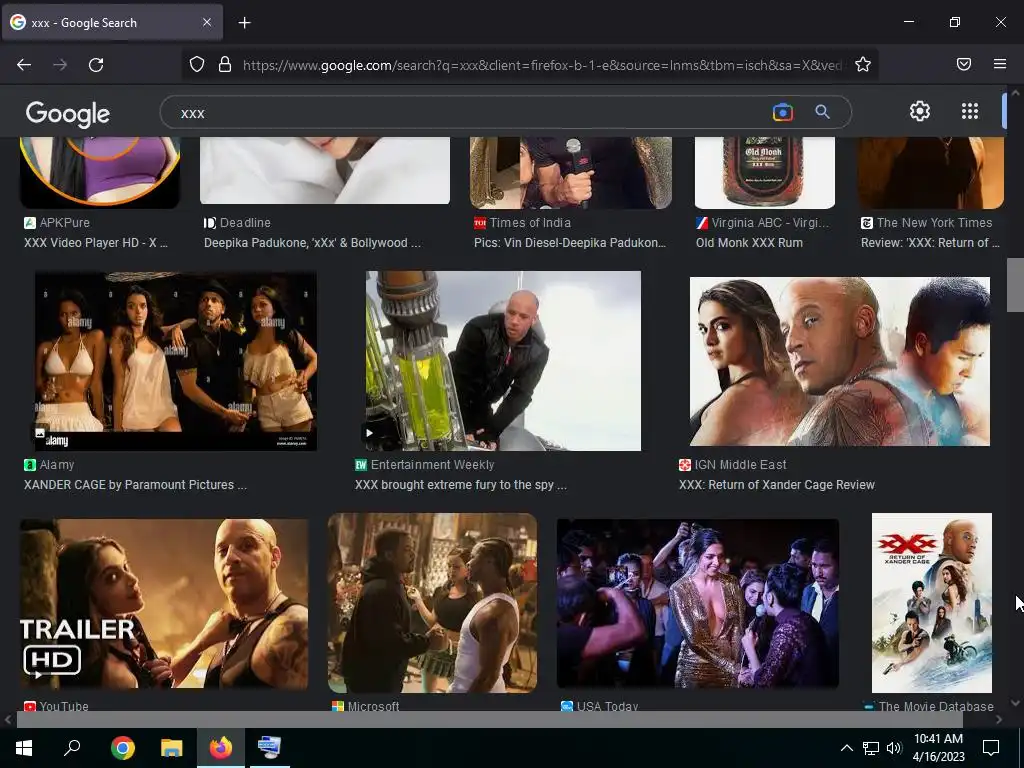Viewport: 1024px width, 768px height.
Task: Open The Movie Database poster thumbnail
Action: point(932,603)
